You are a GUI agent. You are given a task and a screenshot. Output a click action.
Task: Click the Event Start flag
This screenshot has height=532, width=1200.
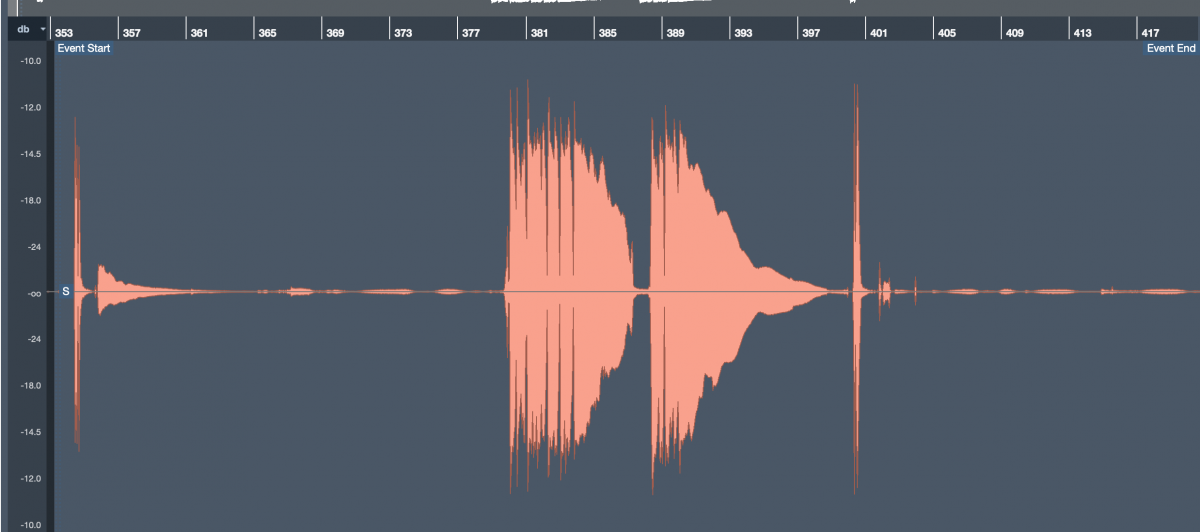(x=84, y=48)
